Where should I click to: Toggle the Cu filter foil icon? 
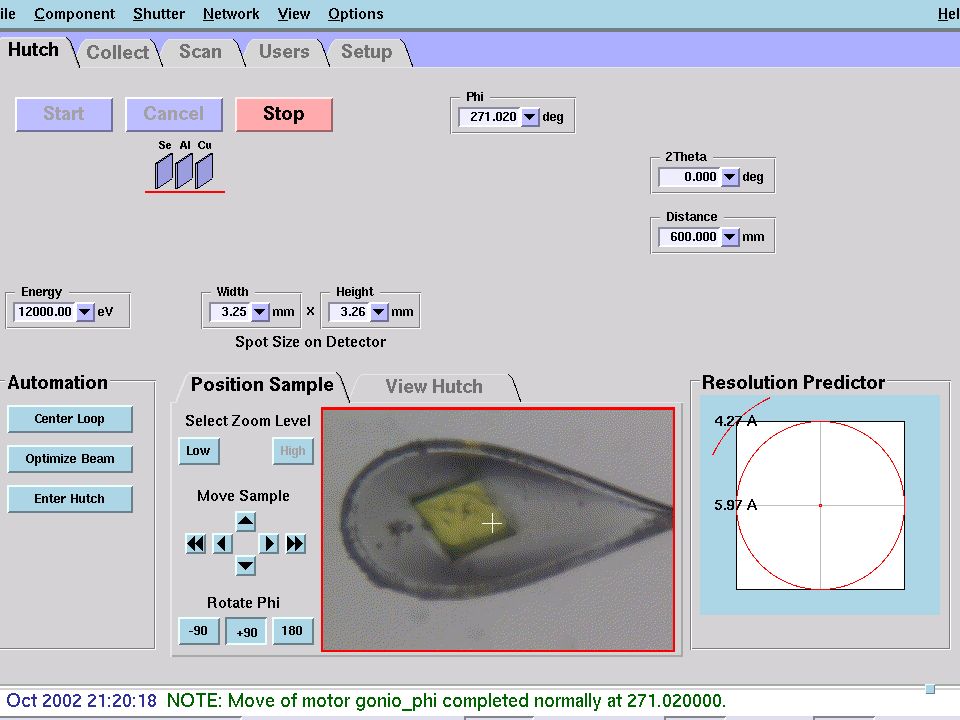[204, 171]
